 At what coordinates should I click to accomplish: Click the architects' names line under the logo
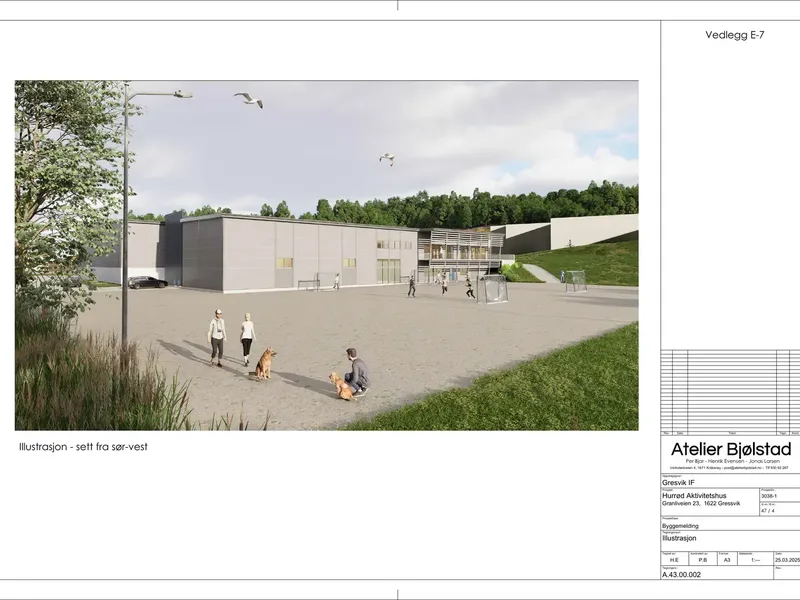click(733, 461)
